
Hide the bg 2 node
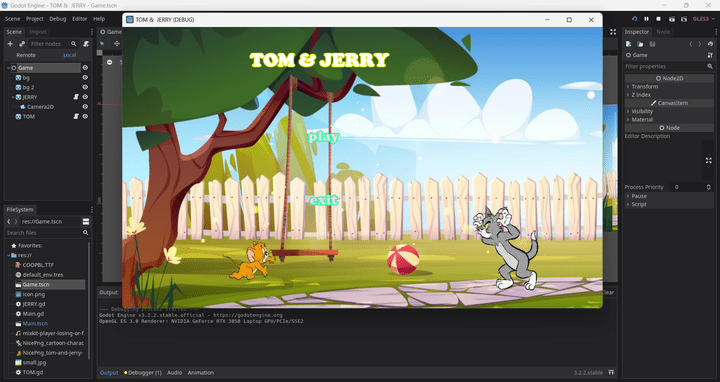tap(85, 87)
